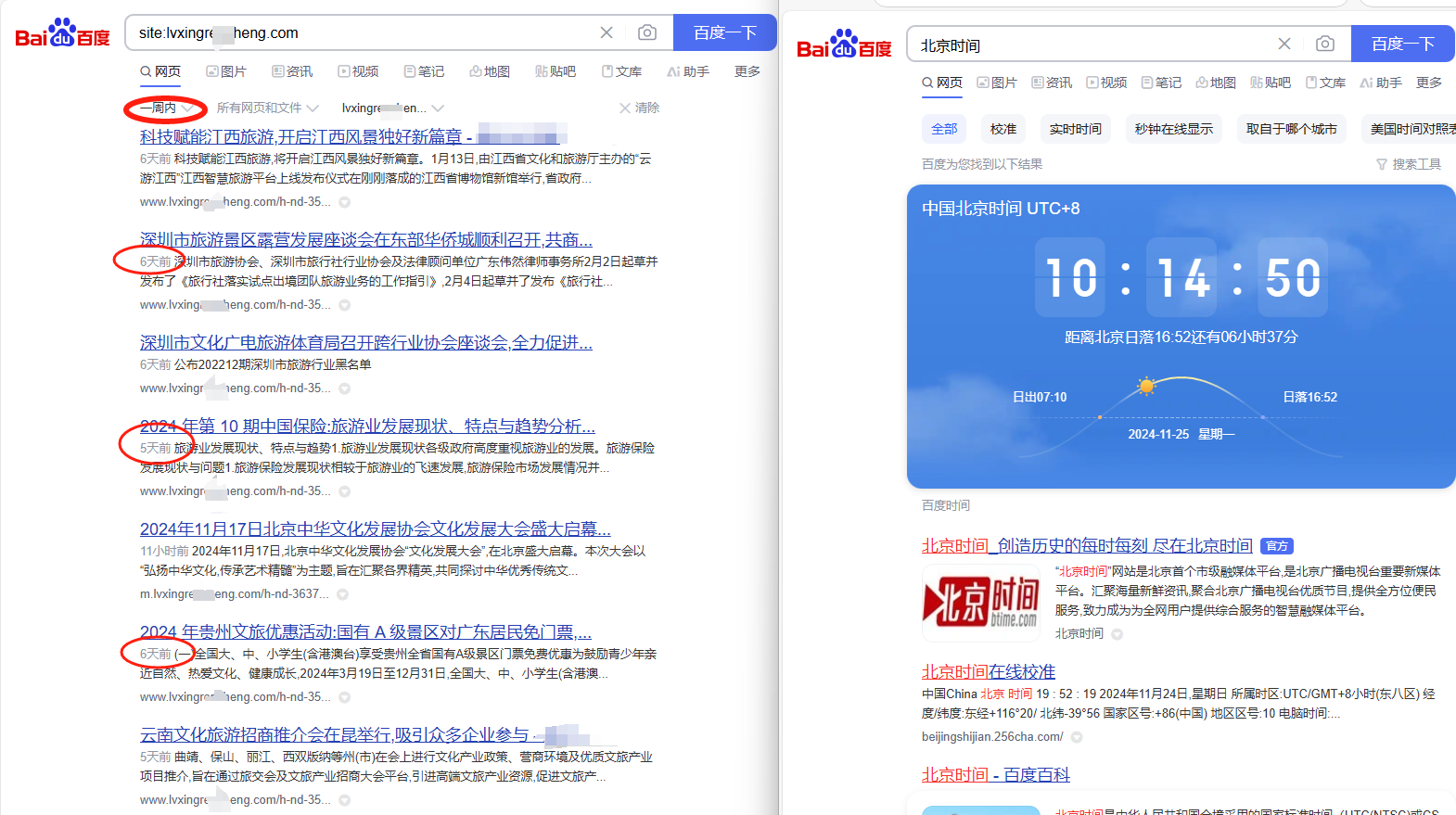Open 文库 tab in right window
The height and width of the screenshot is (815, 1456).
pyautogui.click(x=1325, y=83)
